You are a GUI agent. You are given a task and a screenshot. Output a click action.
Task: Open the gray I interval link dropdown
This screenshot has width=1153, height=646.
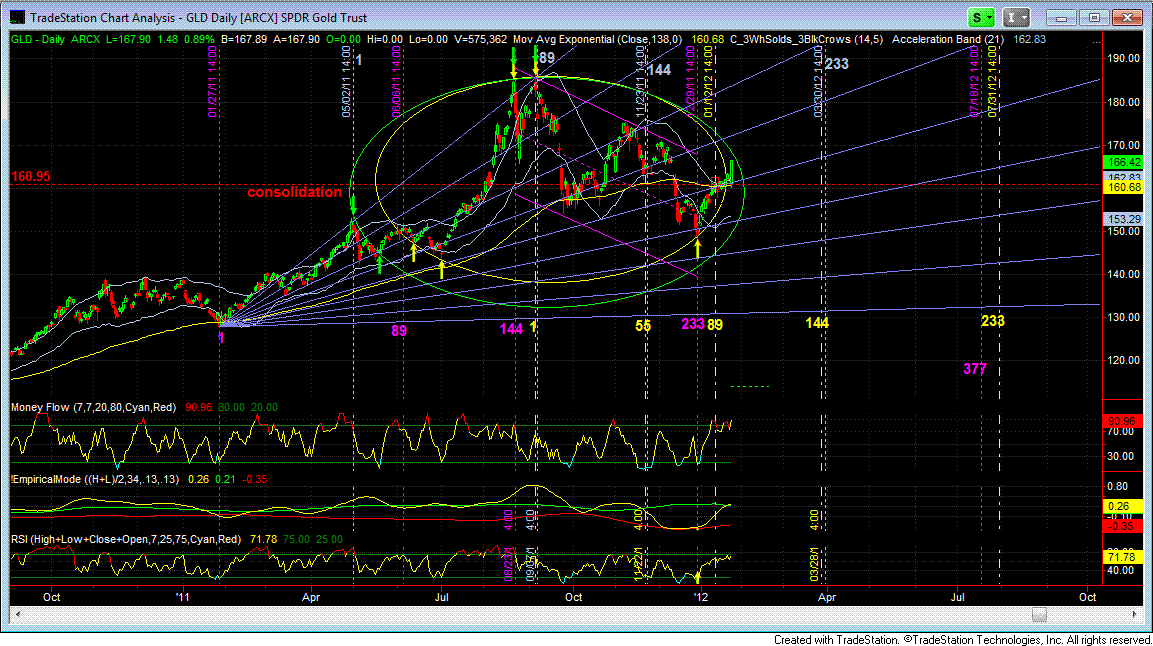tap(1016, 17)
